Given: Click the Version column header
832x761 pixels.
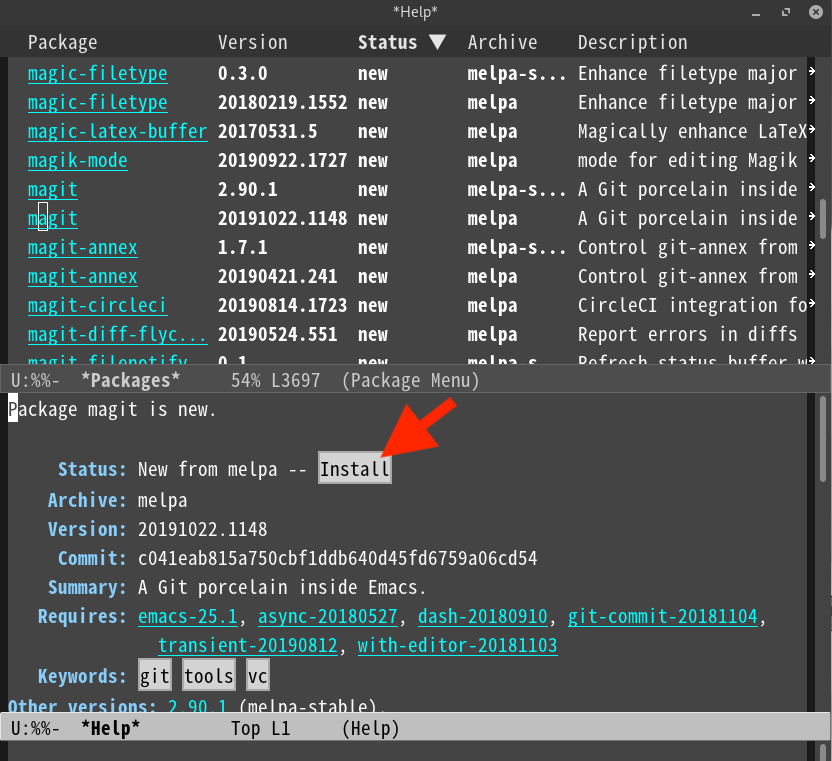Looking at the screenshot, I should [x=253, y=42].
